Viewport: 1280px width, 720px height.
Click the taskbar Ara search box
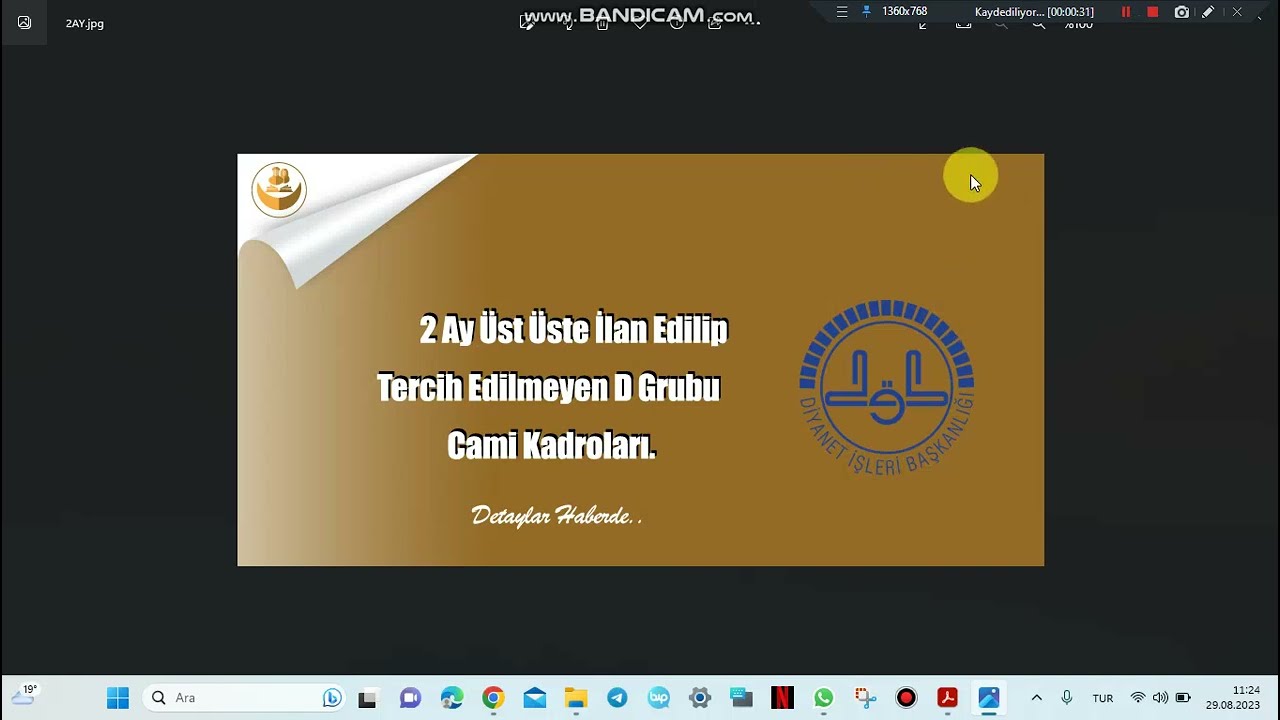(246, 698)
